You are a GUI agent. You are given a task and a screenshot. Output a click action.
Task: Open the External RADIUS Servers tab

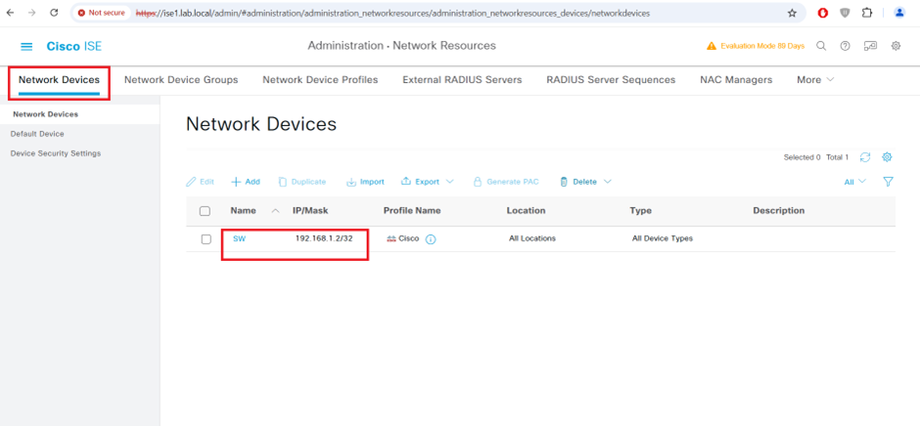click(x=462, y=80)
